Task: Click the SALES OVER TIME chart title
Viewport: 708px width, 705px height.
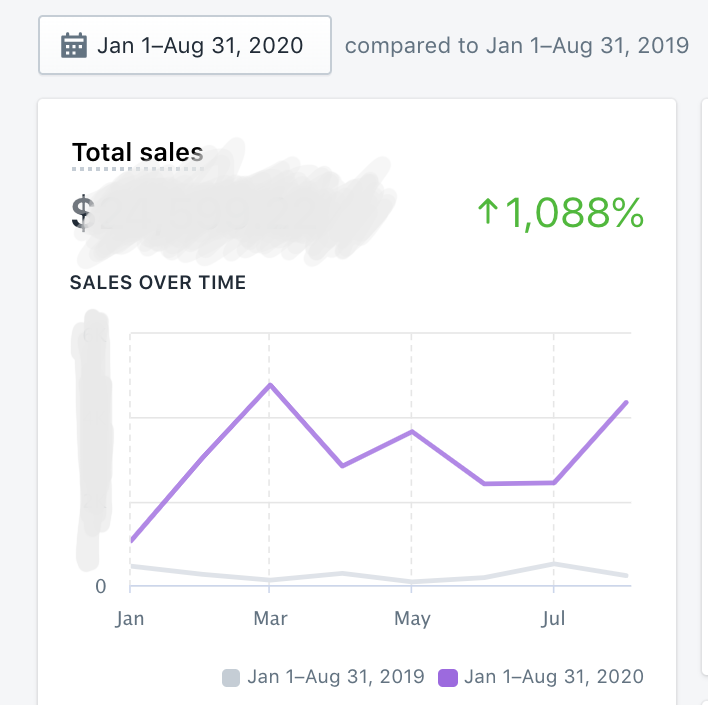Action: pyautogui.click(x=158, y=283)
